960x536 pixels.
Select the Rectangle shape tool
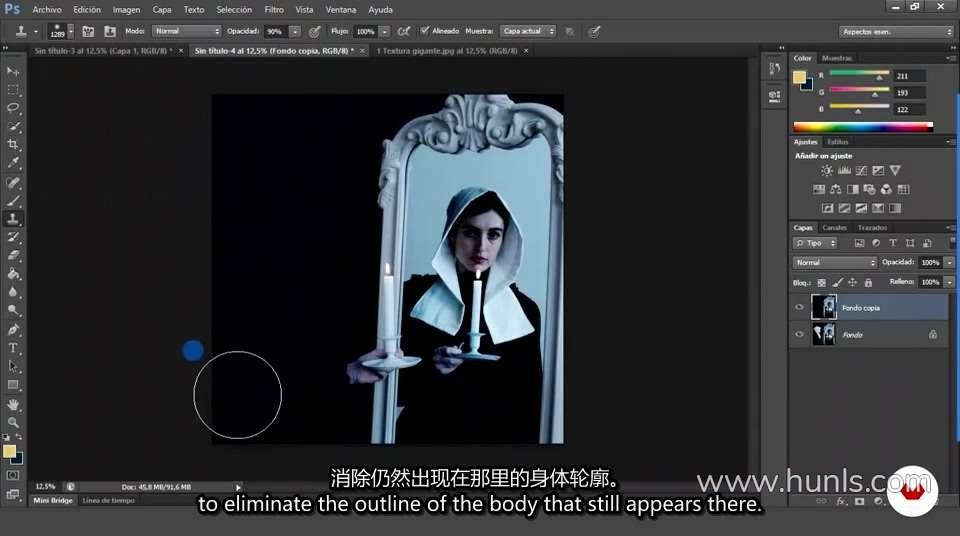(13, 385)
